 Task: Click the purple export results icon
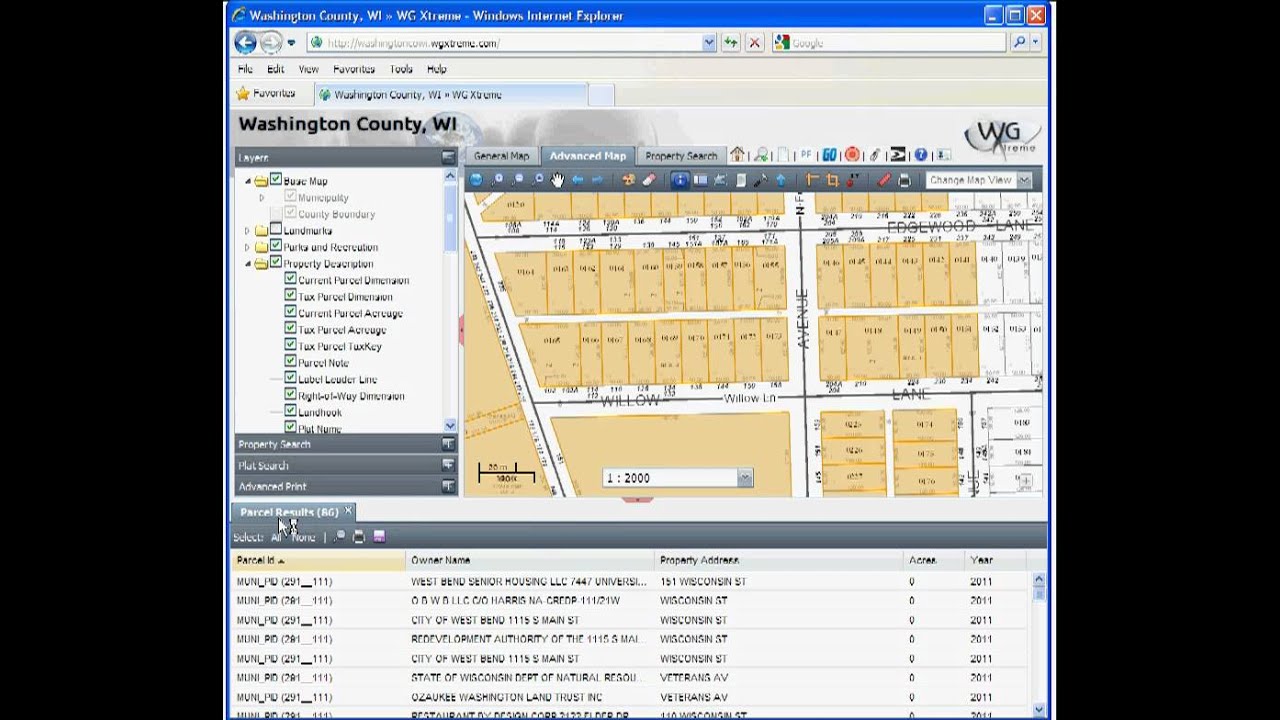(x=379, y=537)
